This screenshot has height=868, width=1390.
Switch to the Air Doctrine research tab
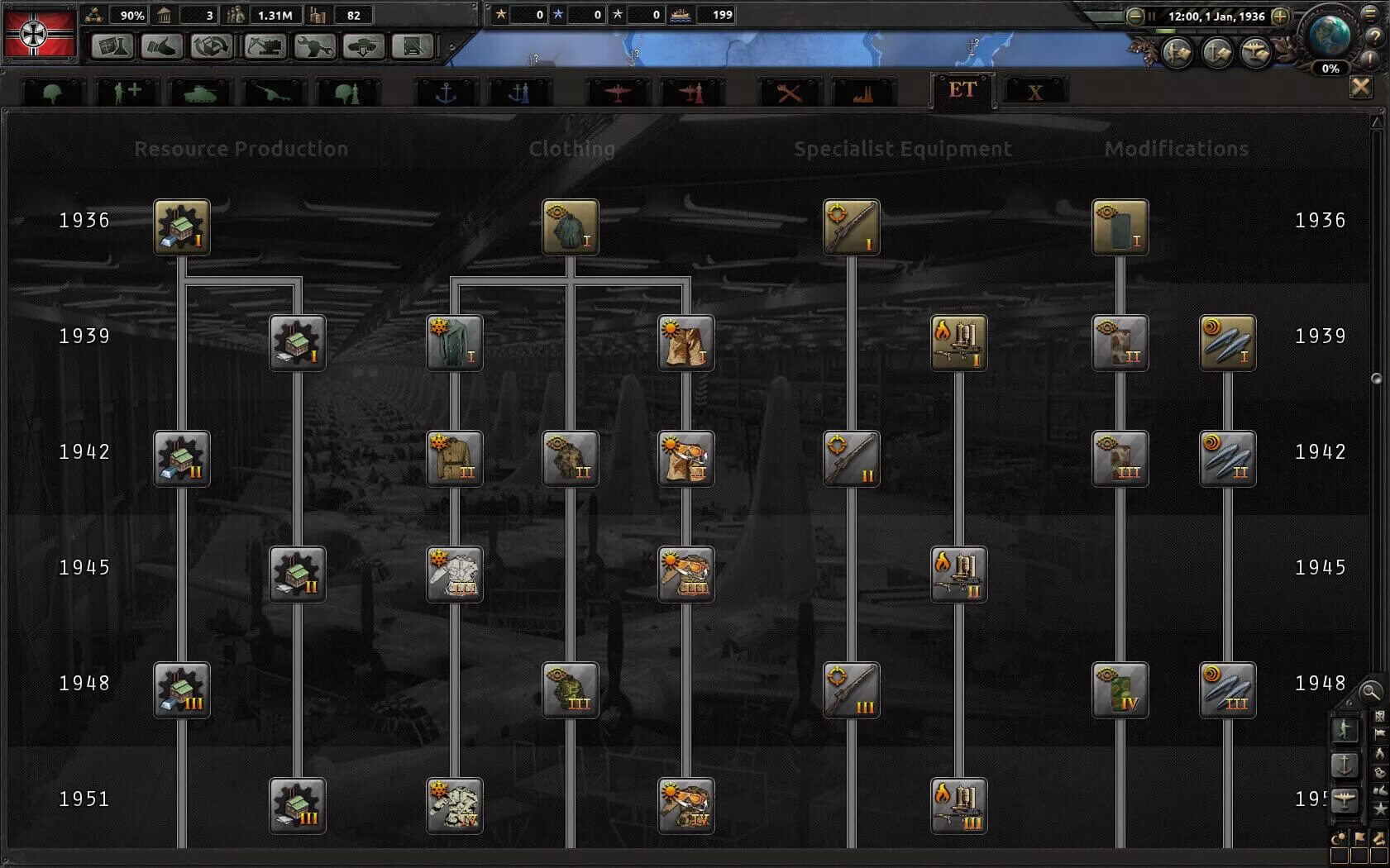tap(692, 93)
